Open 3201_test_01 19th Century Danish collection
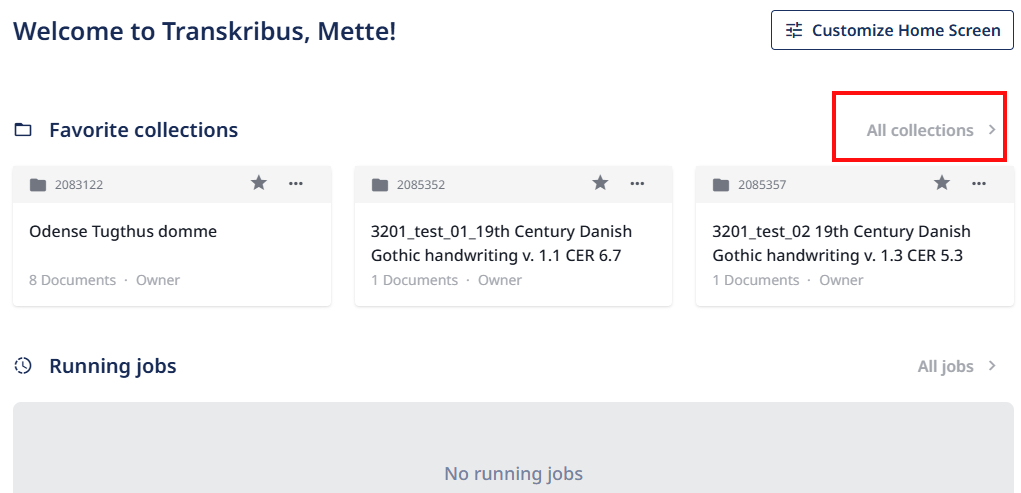 pos(501,243)
